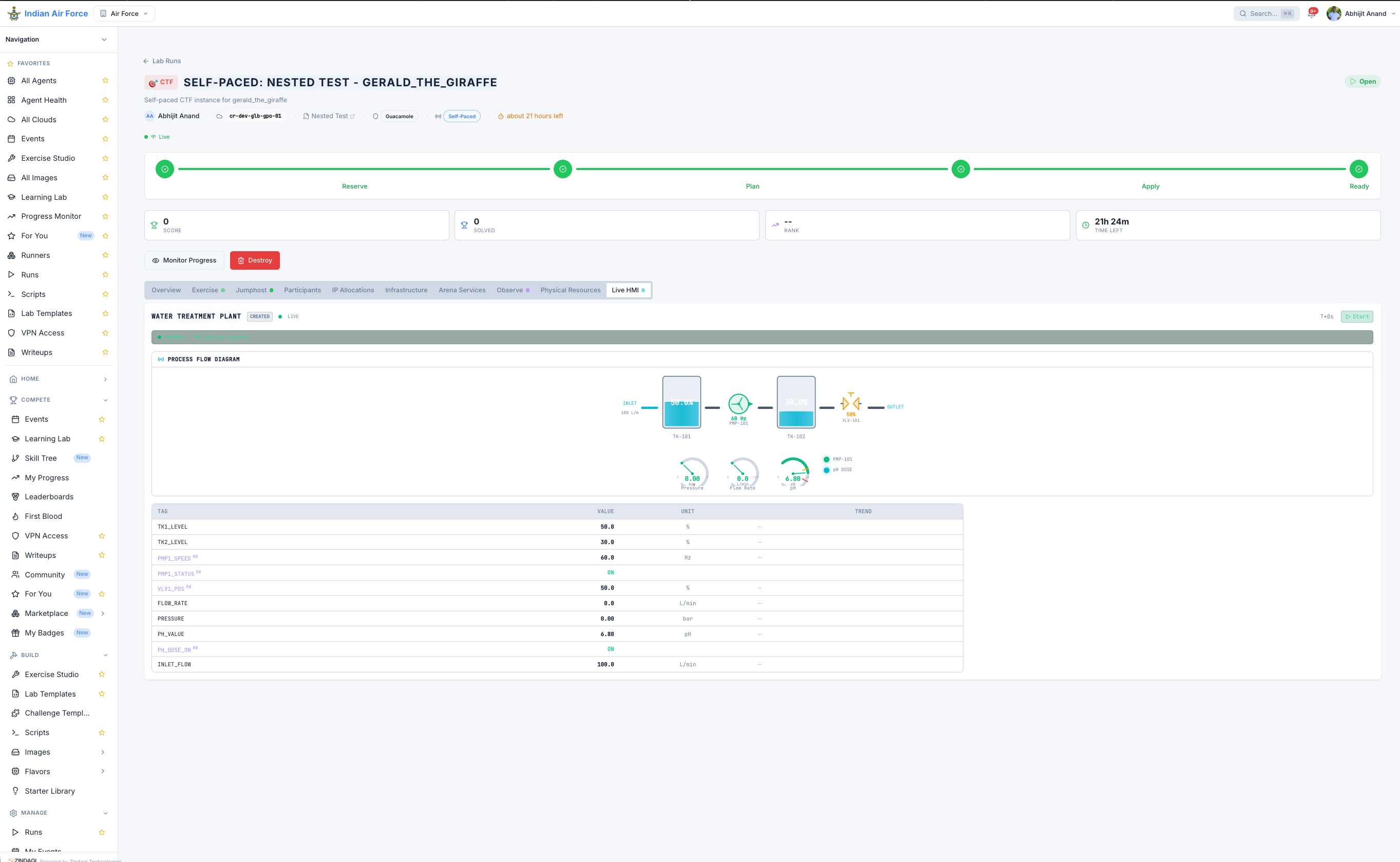Viewport: 1400px width, 862px height.
Task: Click the star next to Agent Health
Action: [105, 100]
